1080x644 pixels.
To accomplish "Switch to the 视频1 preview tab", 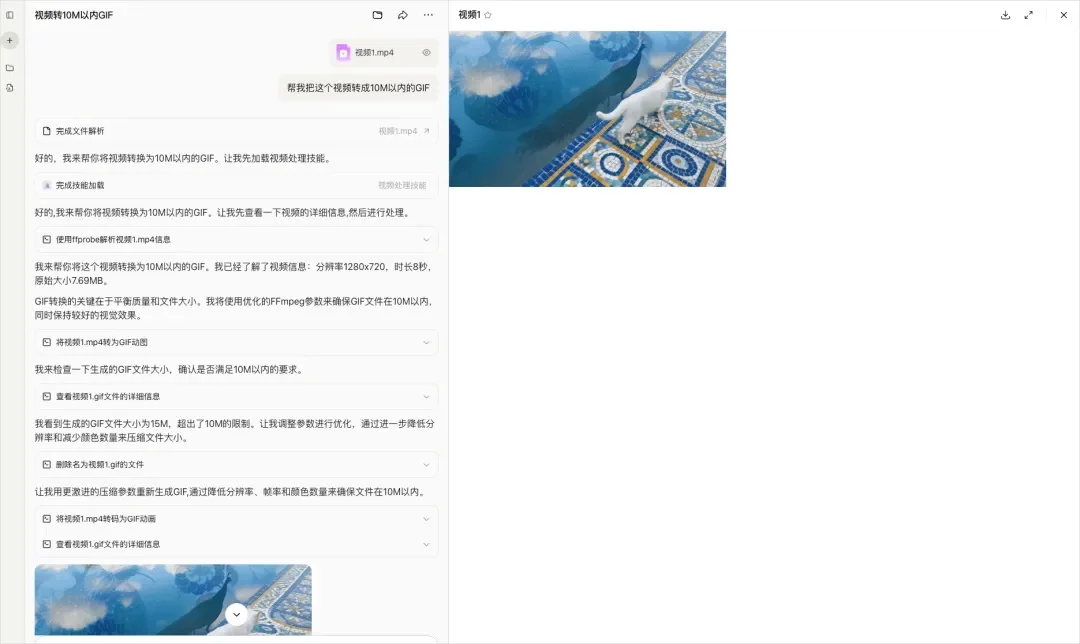I will (468, 15).
